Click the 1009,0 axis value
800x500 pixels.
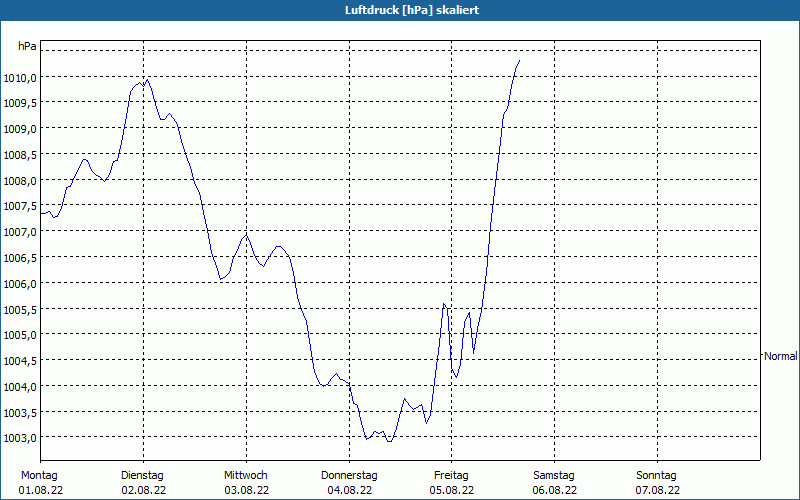(20, 130)
